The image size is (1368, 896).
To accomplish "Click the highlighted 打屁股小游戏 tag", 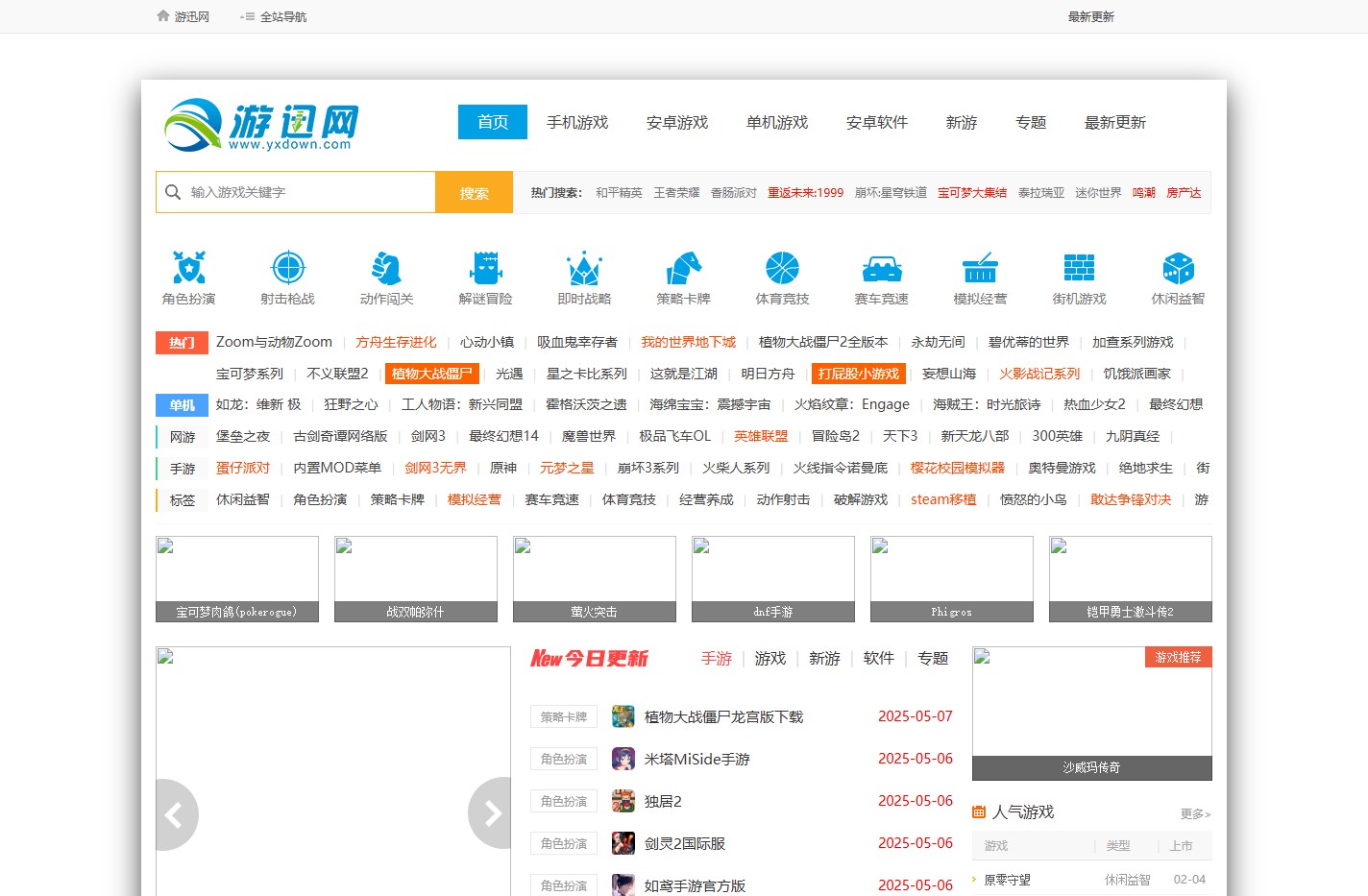I will coord(859,374).
